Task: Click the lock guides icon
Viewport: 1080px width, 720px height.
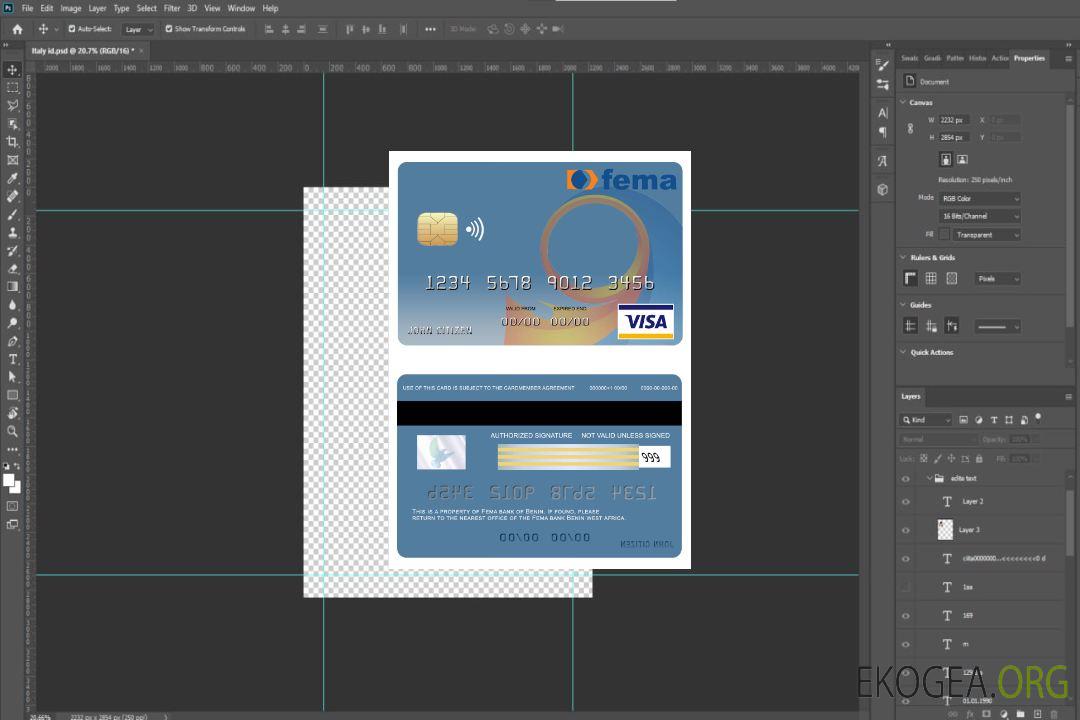Action: (x=931, y=326)
